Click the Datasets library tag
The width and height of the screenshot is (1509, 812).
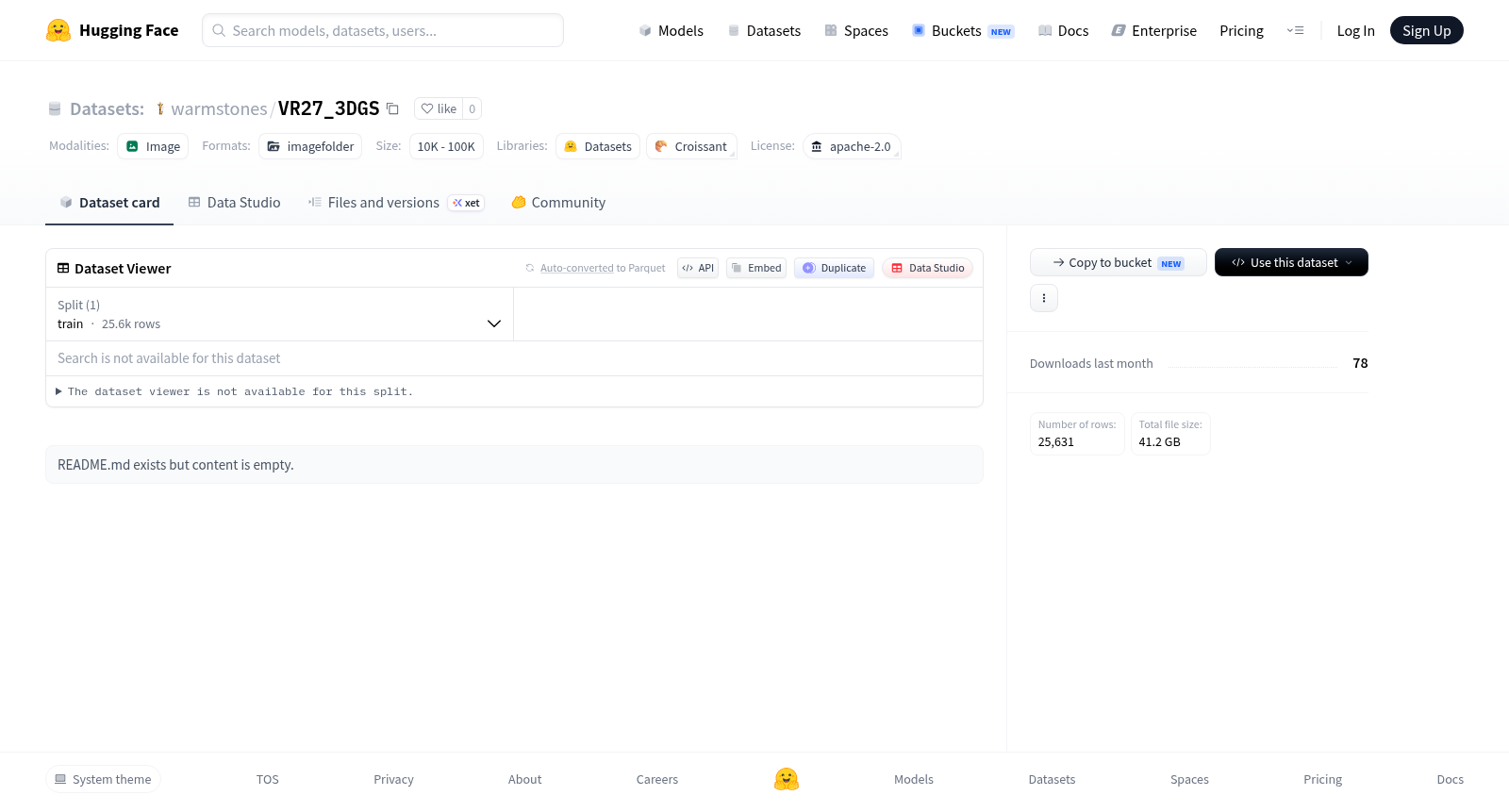(598, 146)
